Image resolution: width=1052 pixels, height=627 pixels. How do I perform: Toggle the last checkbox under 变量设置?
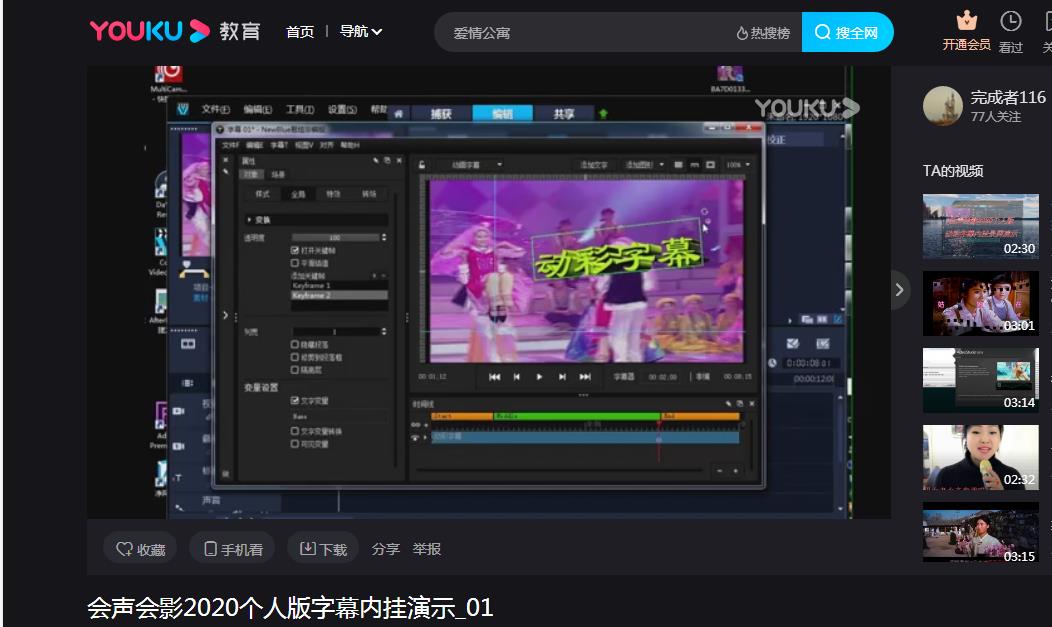coord(295,444)
